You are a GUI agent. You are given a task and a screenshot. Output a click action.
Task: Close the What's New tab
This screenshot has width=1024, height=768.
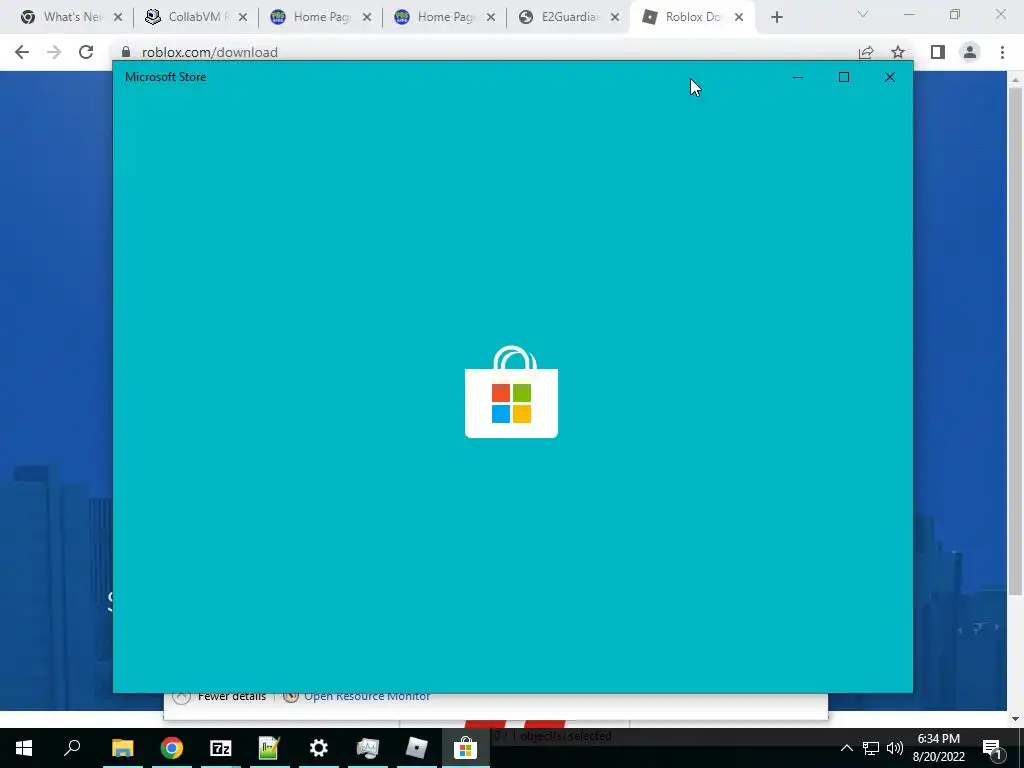(x=118, y=18)
